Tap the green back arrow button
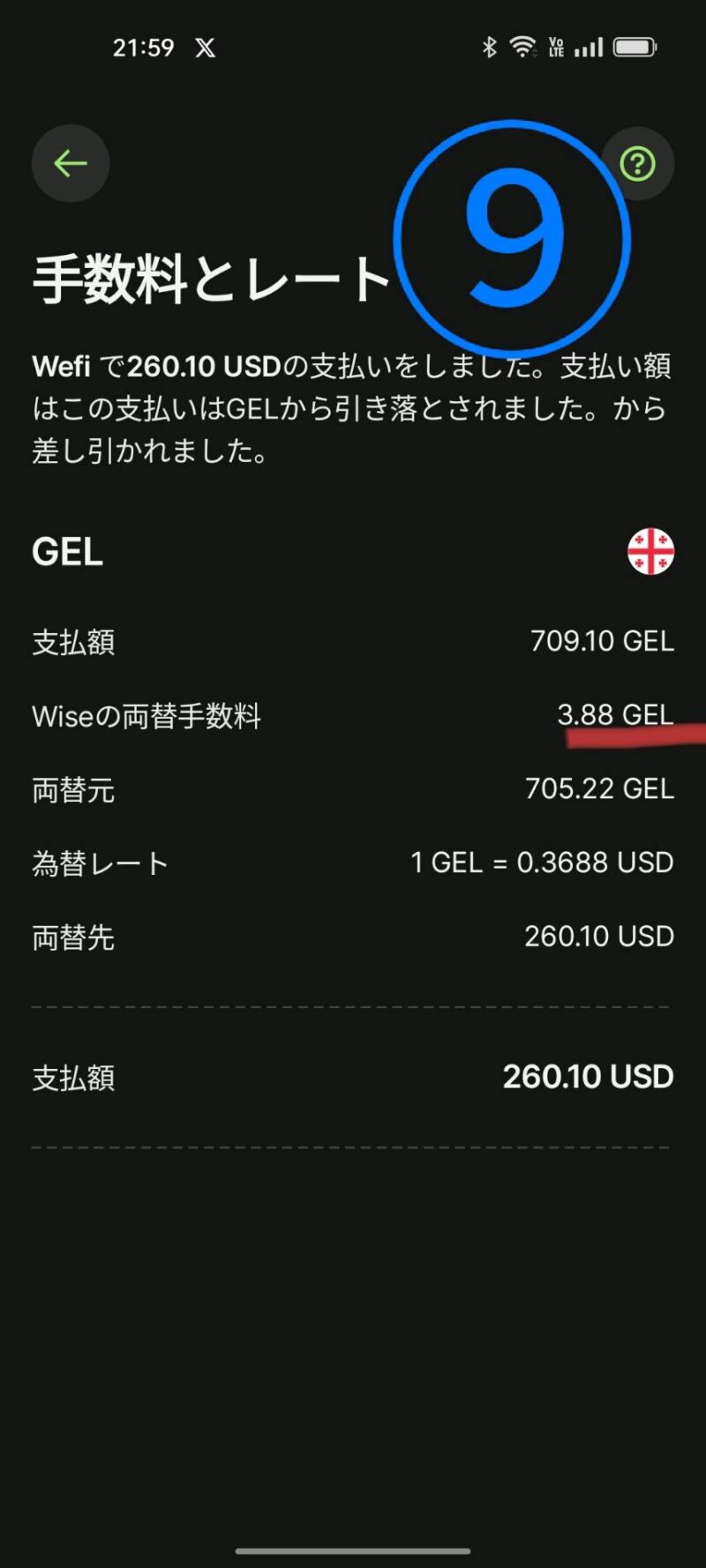Image resolution: width=706 pixels, height=1568 pixels. pyautogui.click(x=71, y=163)
